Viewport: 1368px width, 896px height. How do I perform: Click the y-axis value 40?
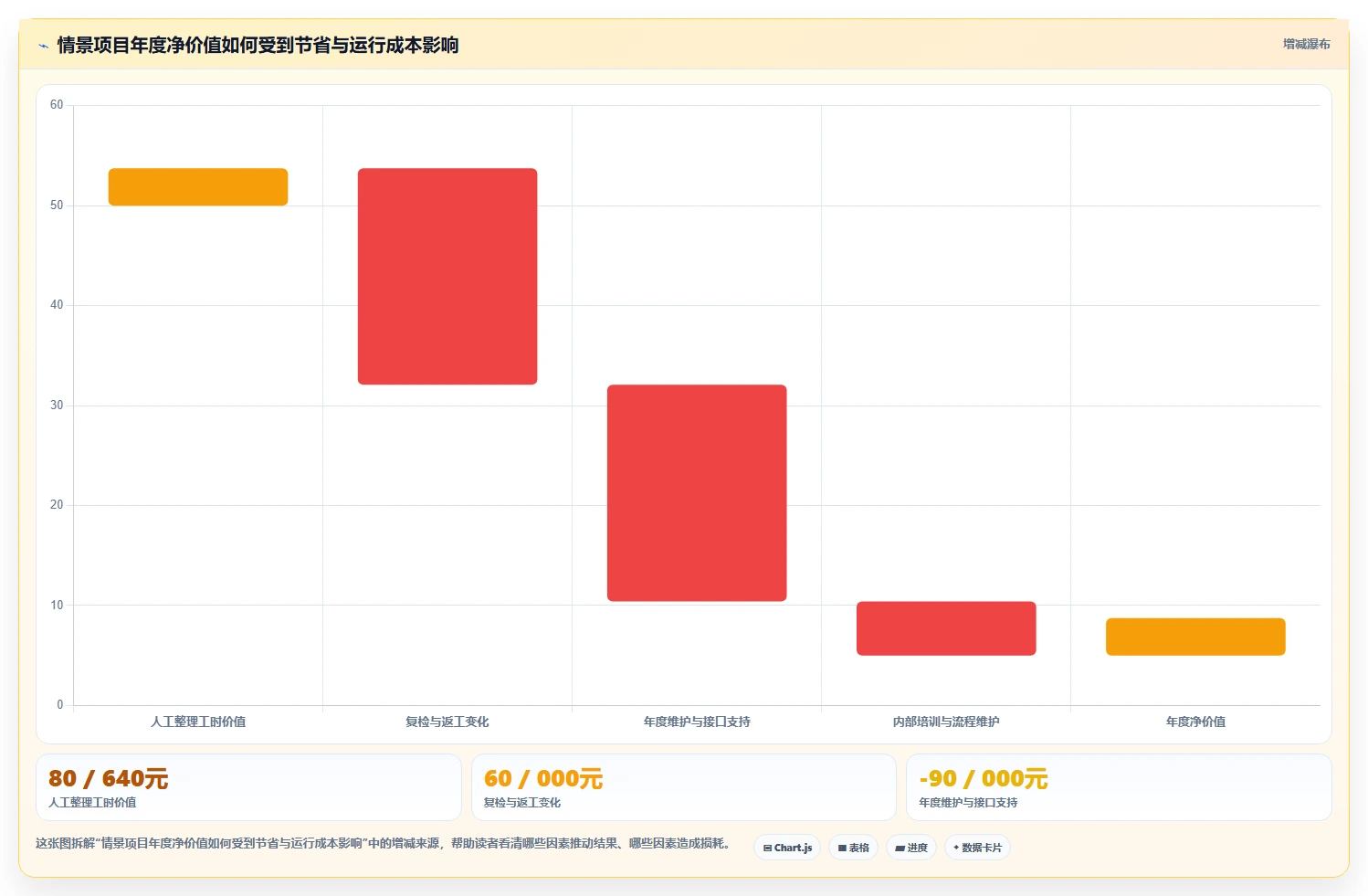(57, 305)
